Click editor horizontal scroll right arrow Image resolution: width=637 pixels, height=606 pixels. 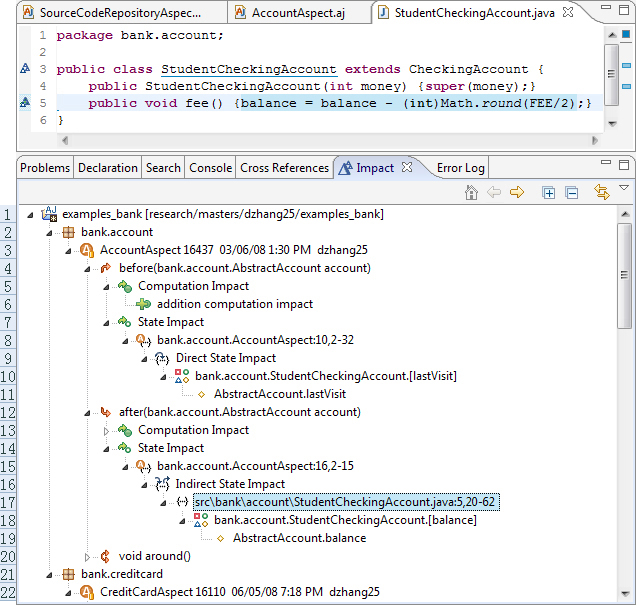tap(595, 141)
